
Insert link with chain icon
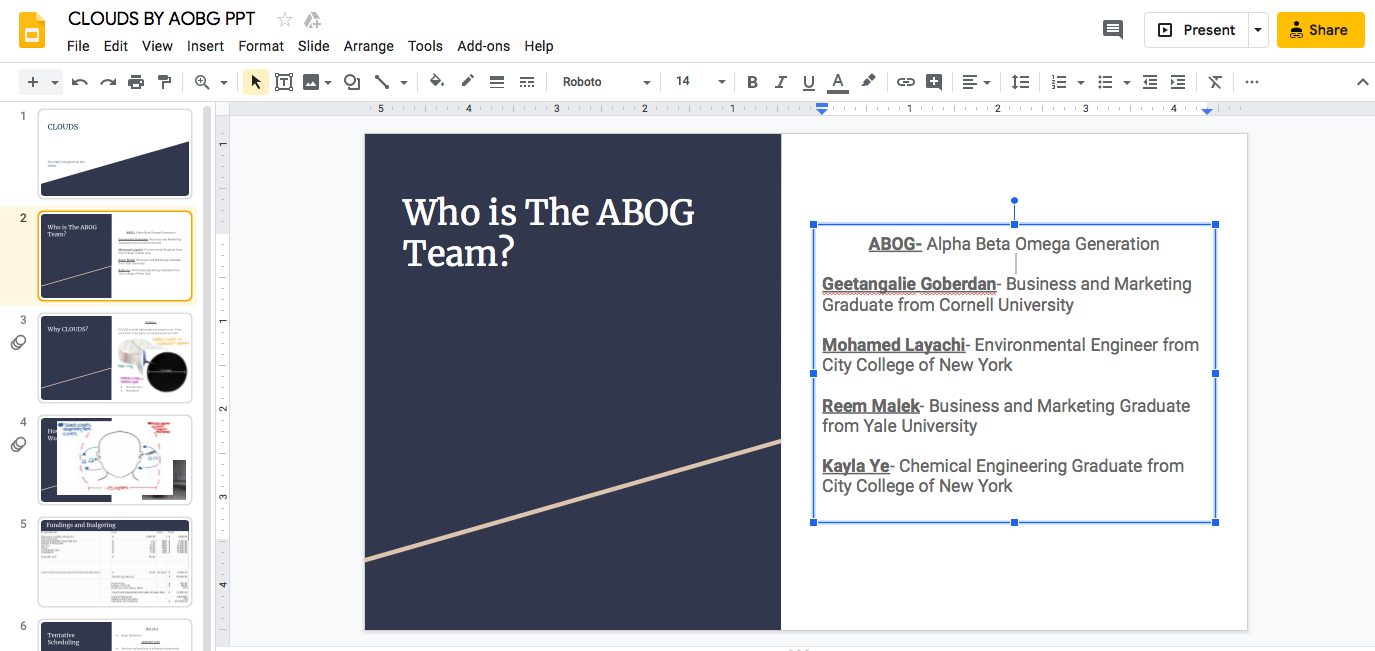(905, 82)
